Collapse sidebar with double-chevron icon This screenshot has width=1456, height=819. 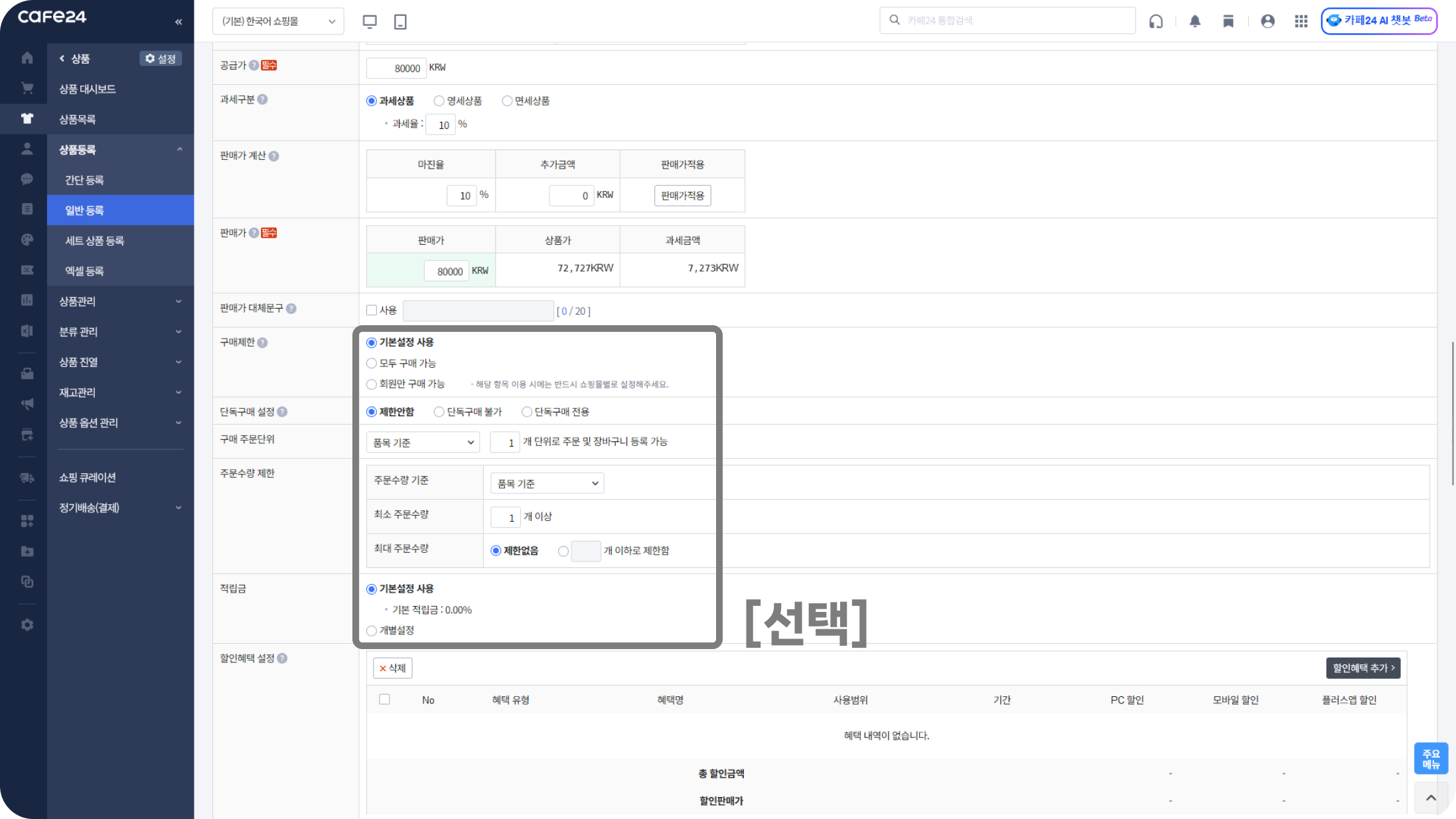click(179, 22)
